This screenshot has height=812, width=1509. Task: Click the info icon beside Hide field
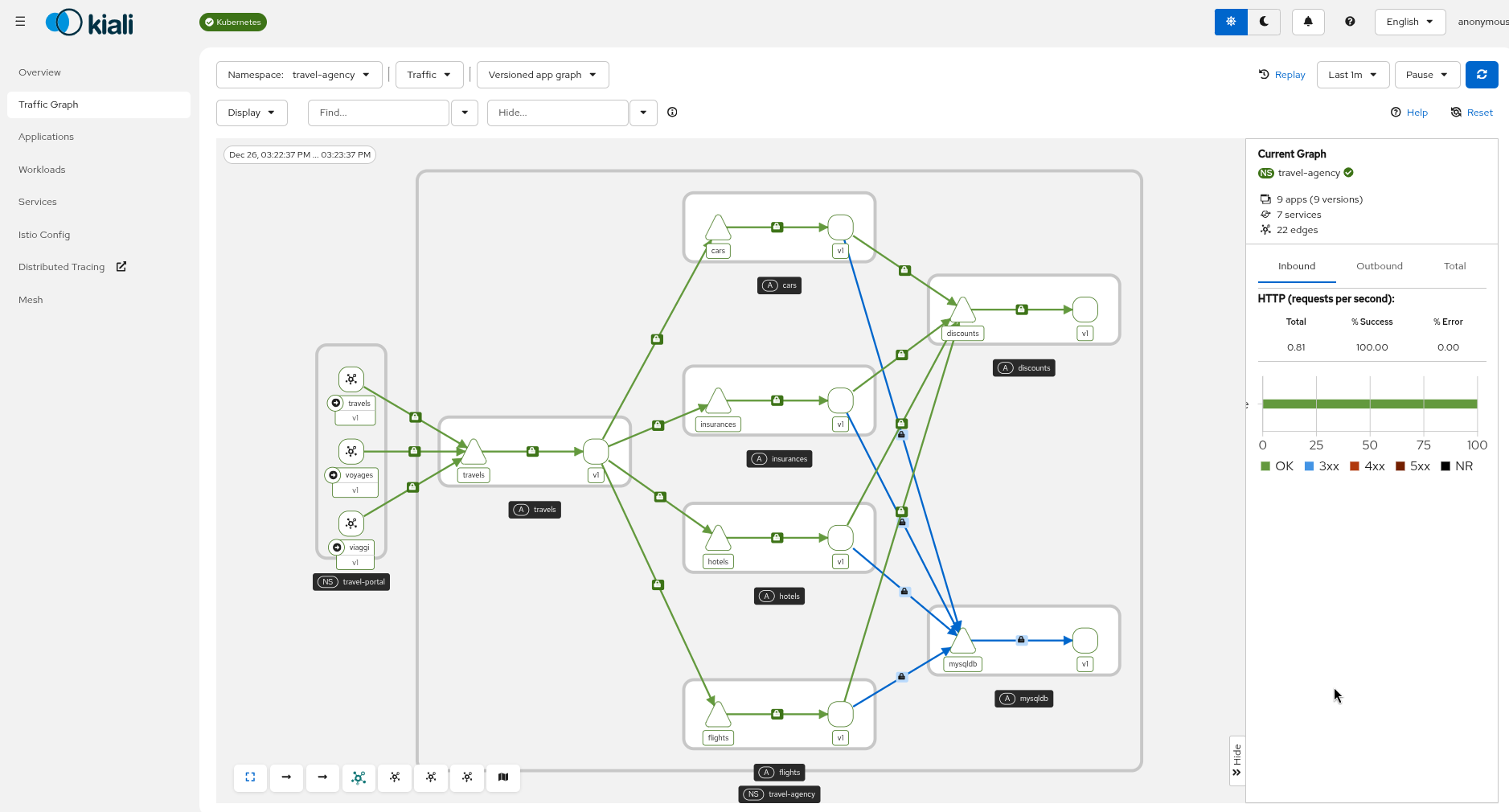point(672,113)
